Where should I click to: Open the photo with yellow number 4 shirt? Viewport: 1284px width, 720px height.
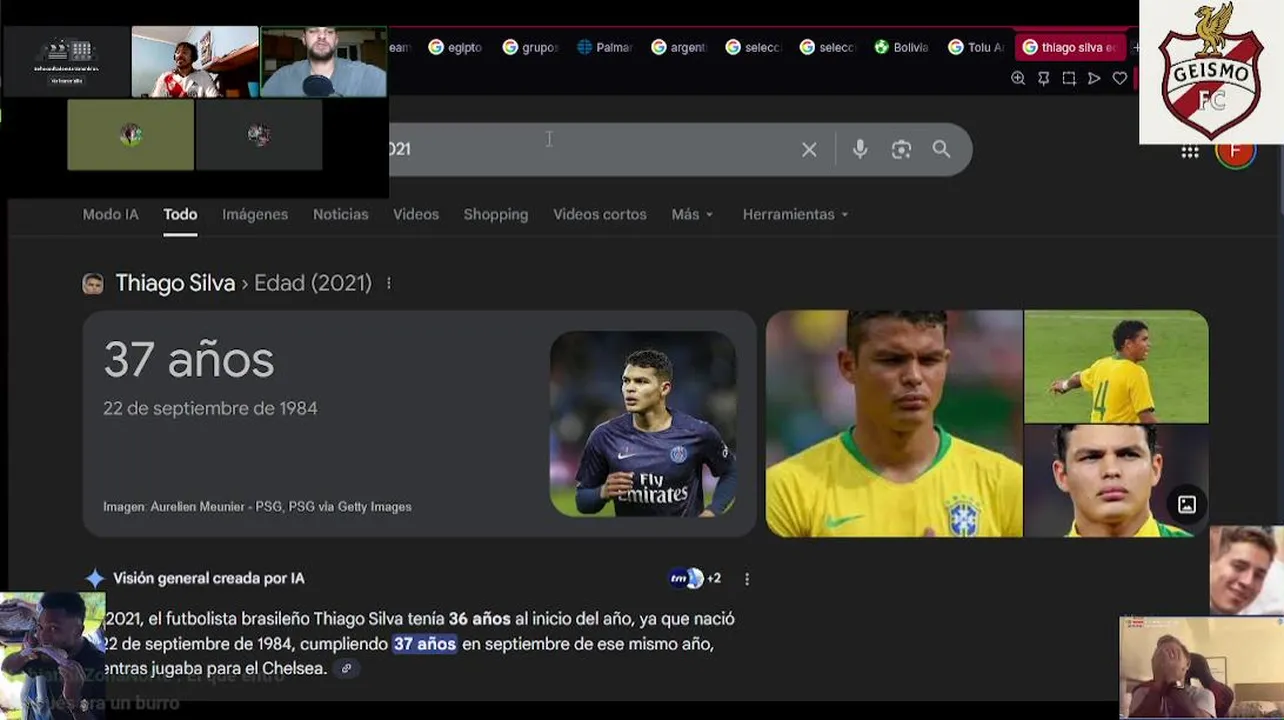tap(1116, 366)
